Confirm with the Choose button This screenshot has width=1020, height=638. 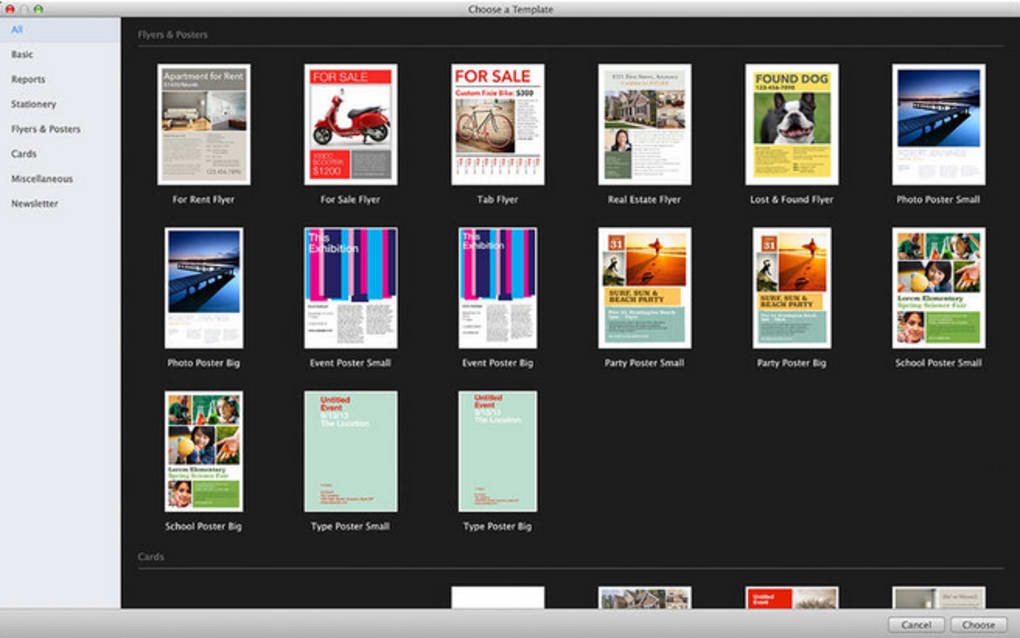[x=978, y=624]
